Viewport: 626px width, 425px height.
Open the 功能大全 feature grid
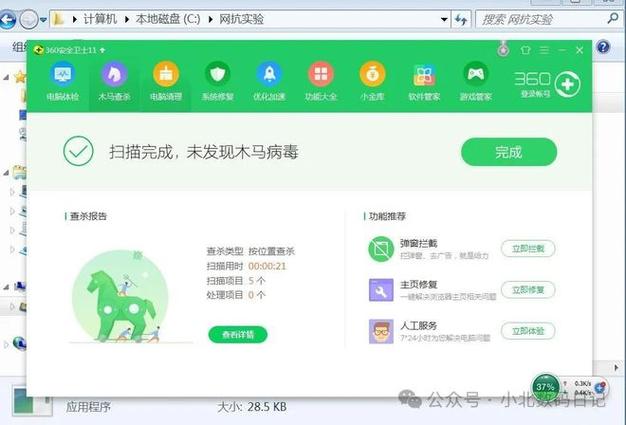click(x=321, y=82)
